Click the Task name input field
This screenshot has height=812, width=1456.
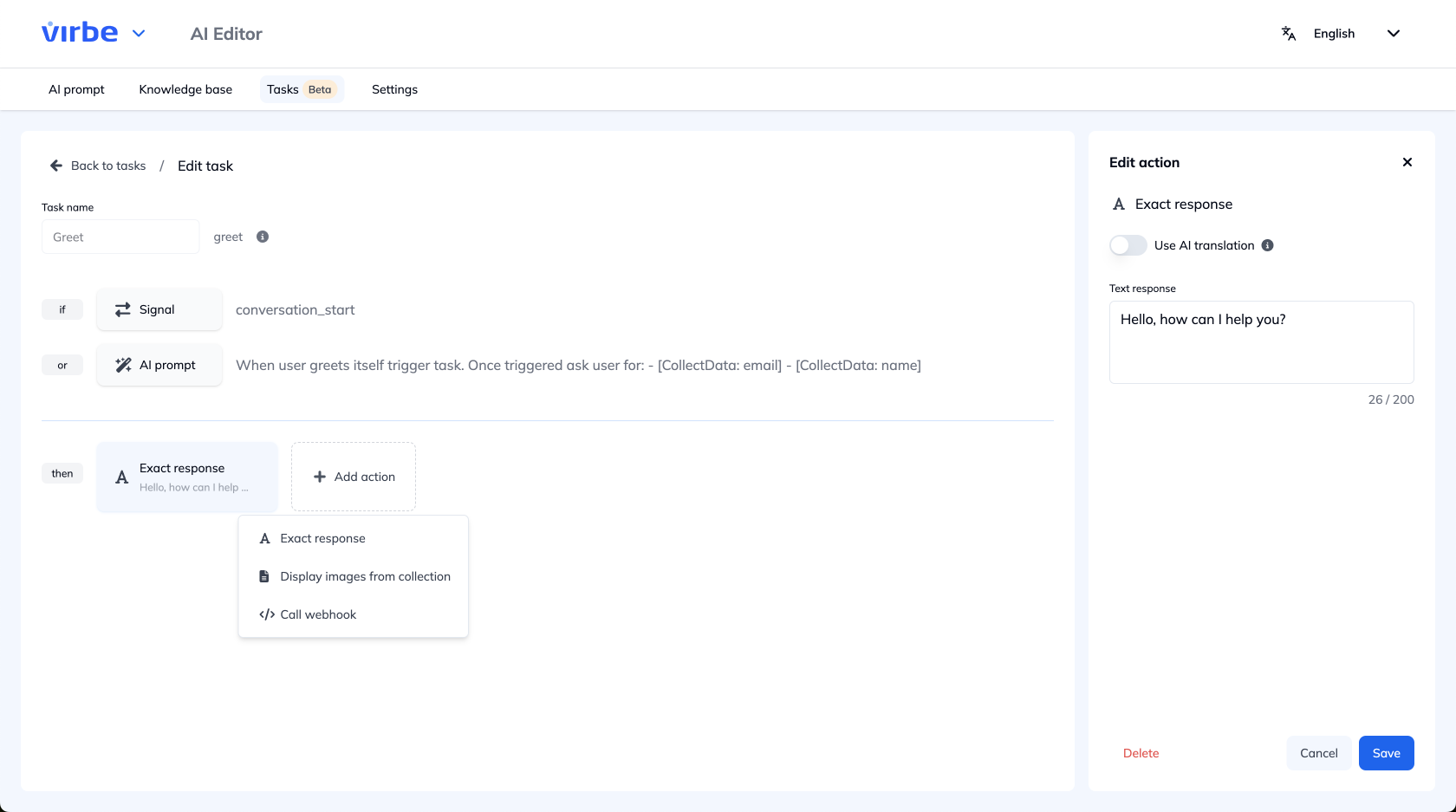[x=120, y=237]
